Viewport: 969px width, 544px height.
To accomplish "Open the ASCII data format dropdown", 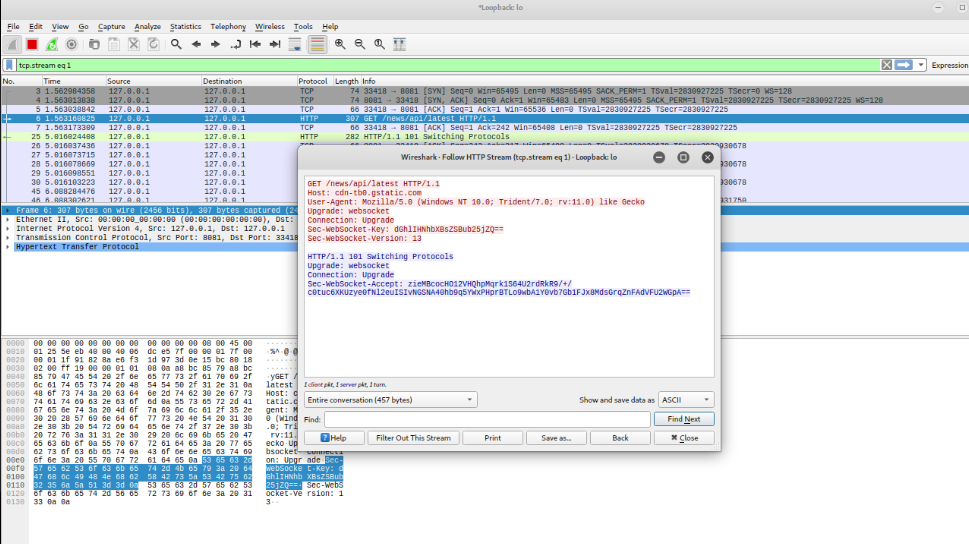I will 685,400.
